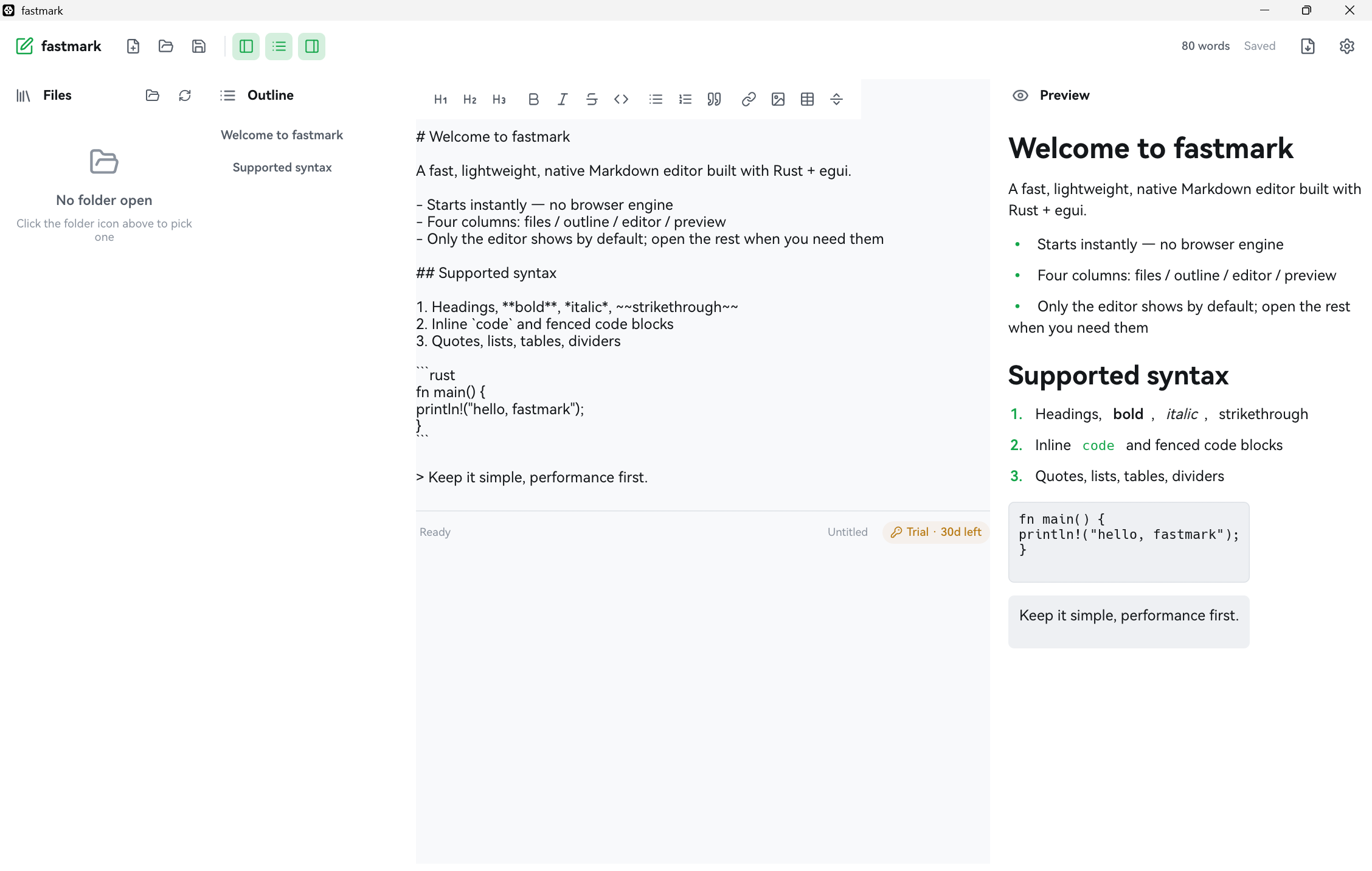Click the preview code block 'fn main()'
The image size is (1372, 871).
click(1129, 542)
